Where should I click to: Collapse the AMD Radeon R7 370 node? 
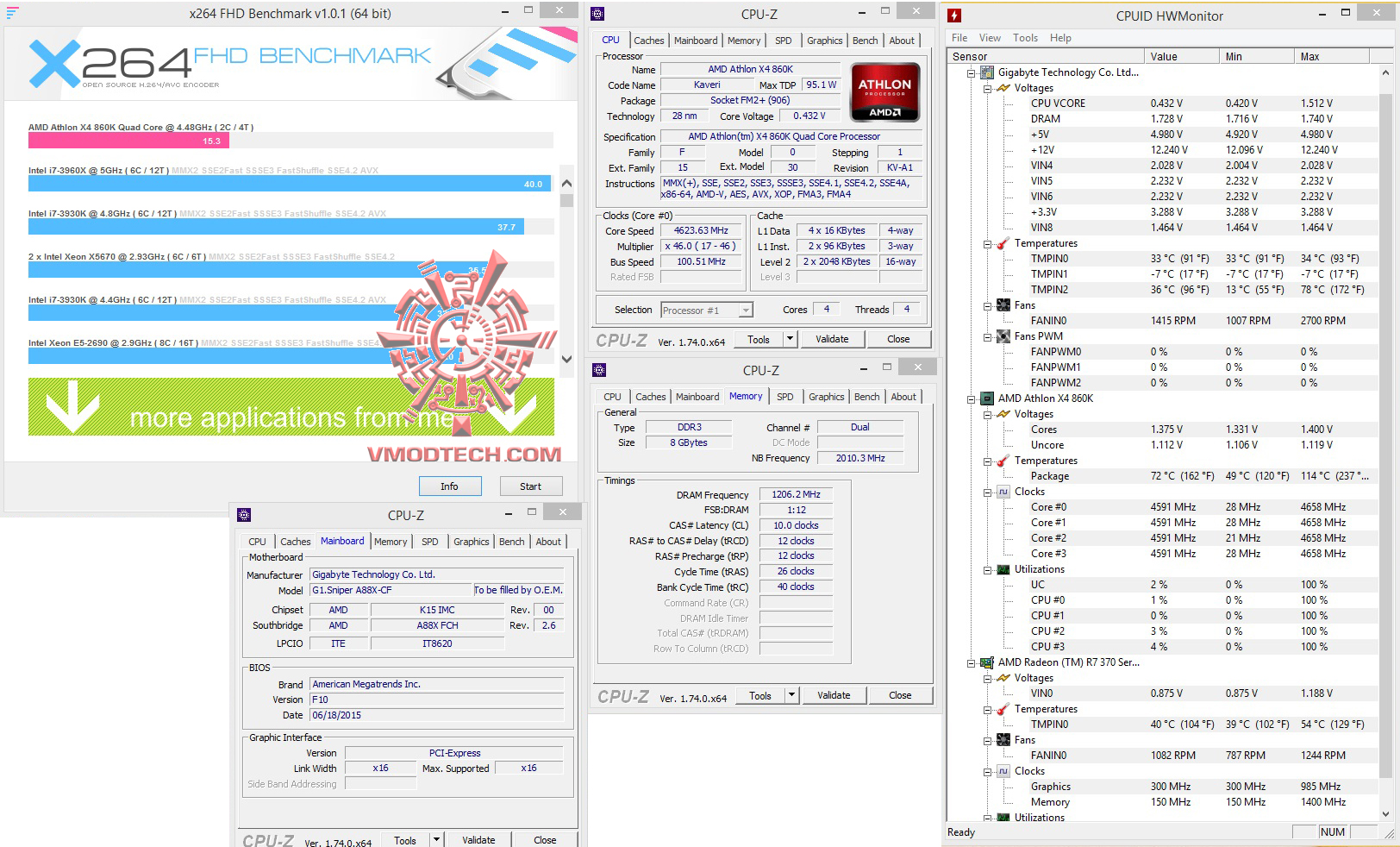coord(972,663)
